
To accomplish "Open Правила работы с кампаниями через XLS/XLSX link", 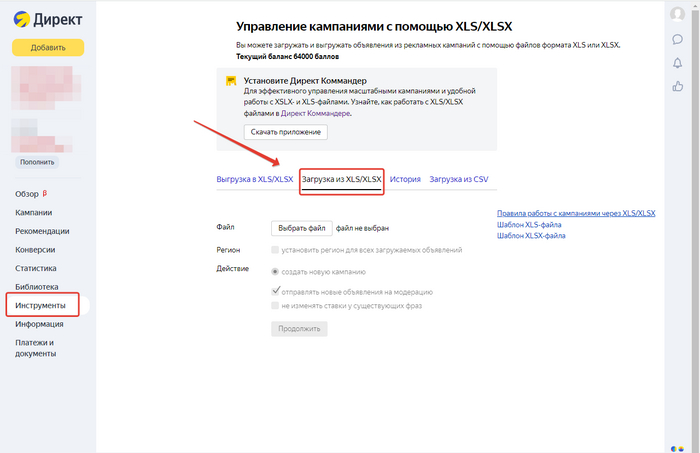I will pyautogui.click(x=576, y=213).
